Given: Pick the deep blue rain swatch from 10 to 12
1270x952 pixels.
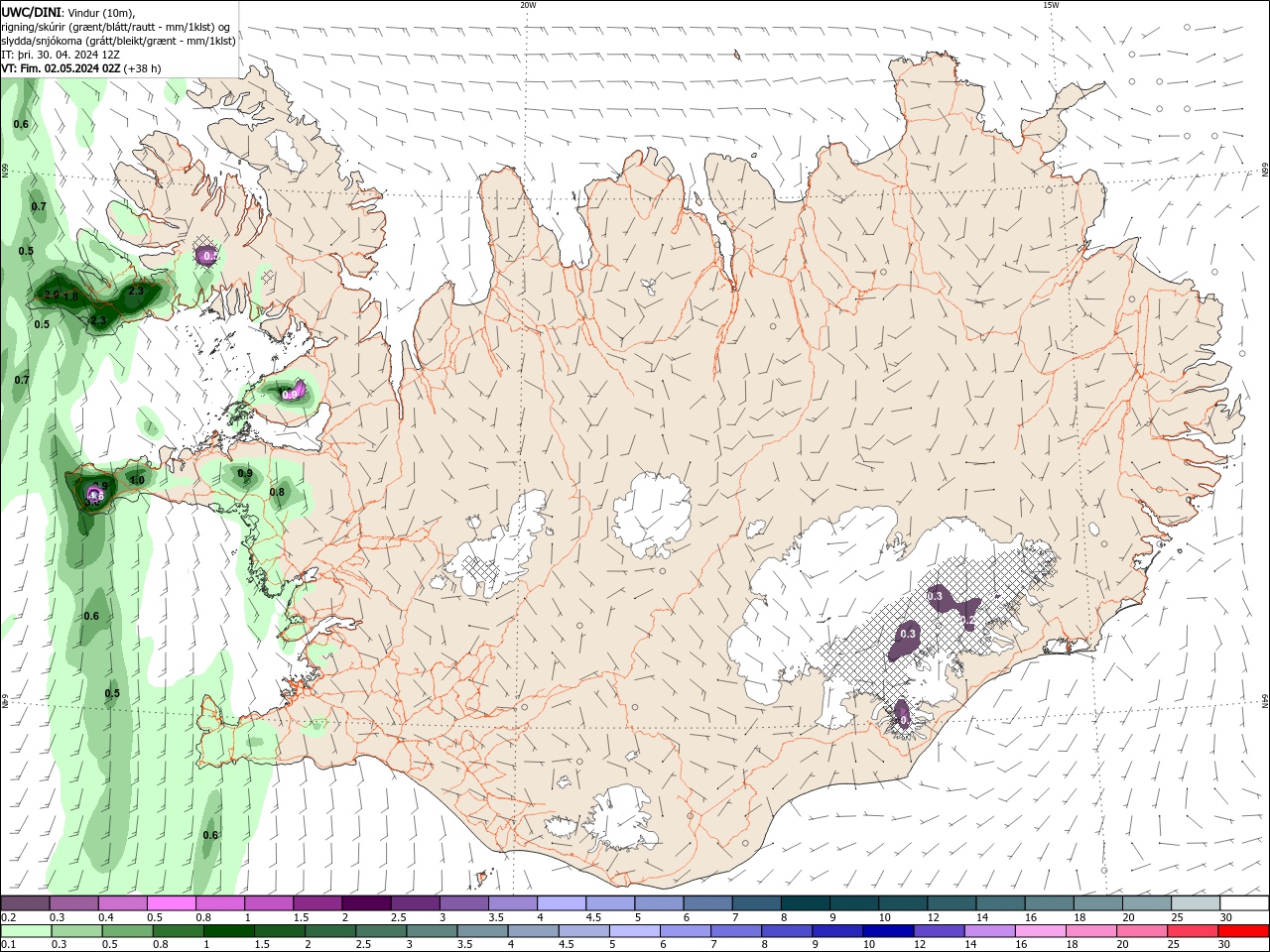Looking at the screenshot, I should click(x=887, y=931).
